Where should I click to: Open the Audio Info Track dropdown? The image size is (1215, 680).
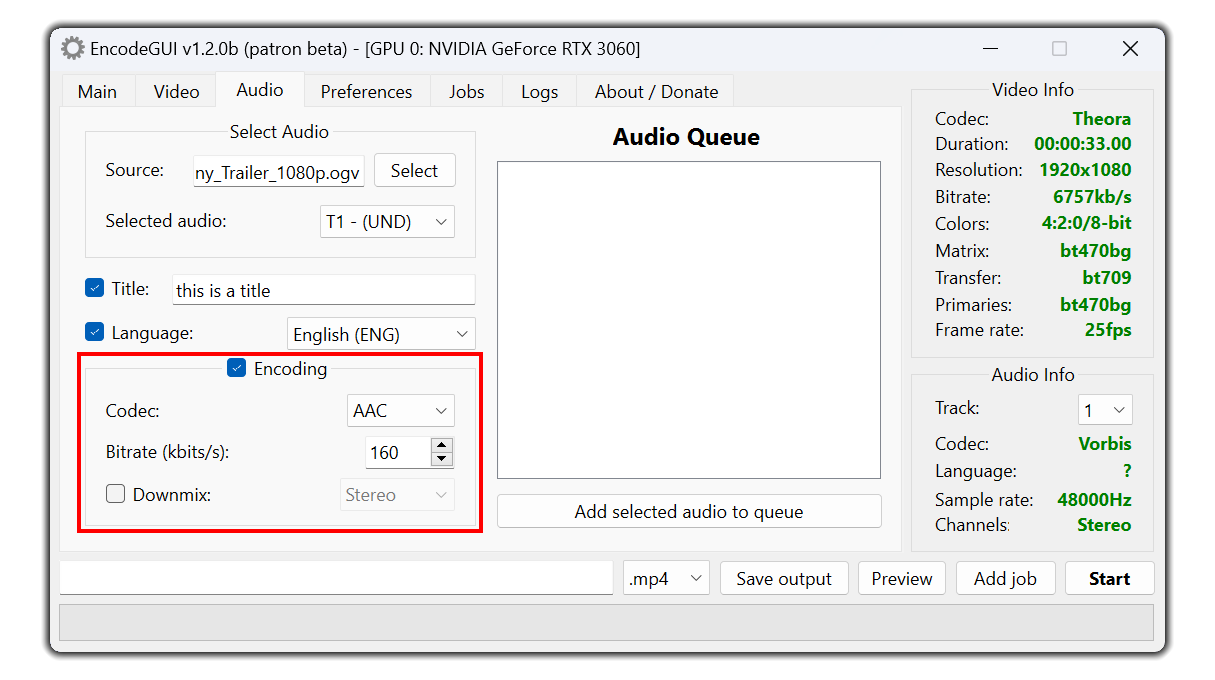pyautogui.click(x=1105, y=410)
